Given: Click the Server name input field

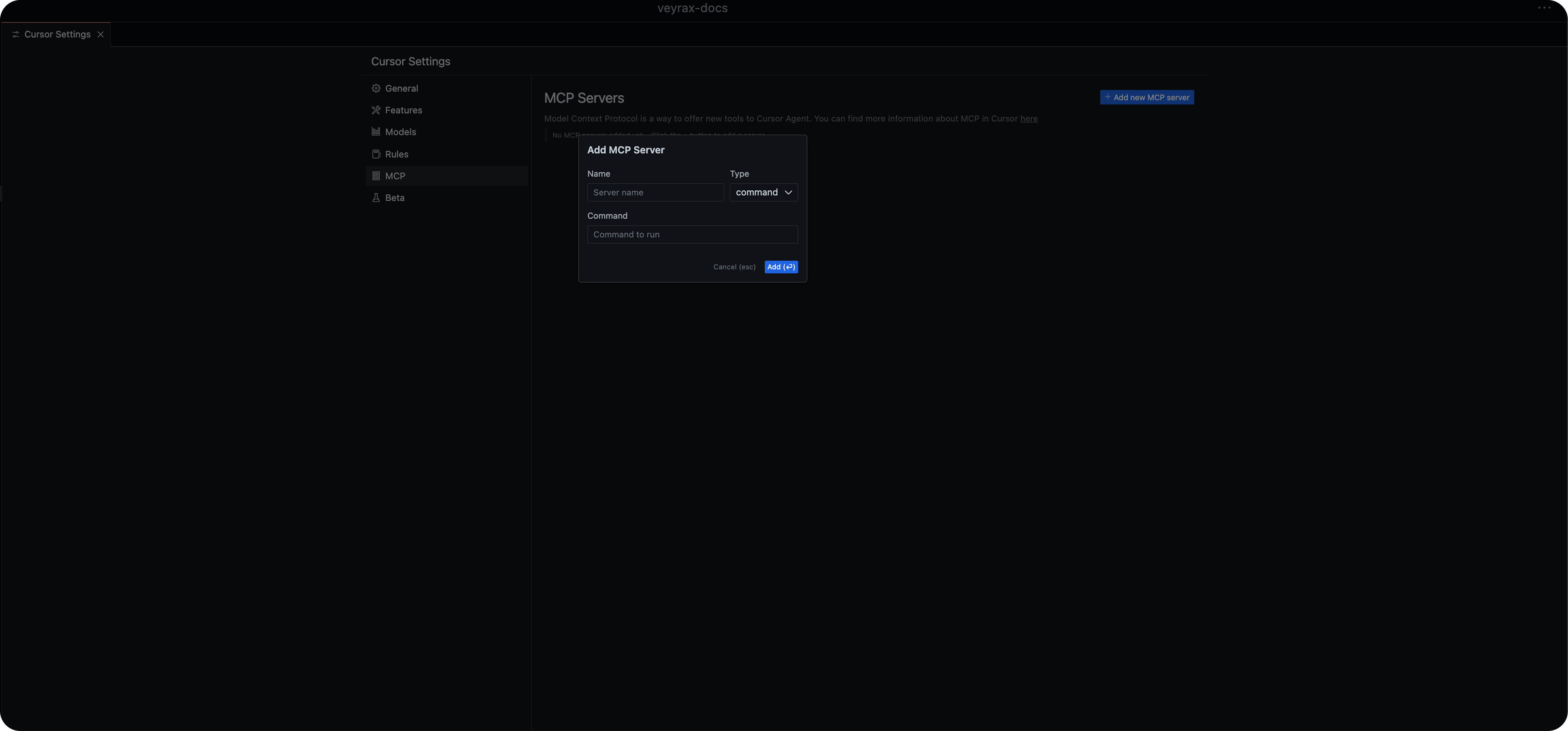Looking at the screenshot, I should pyautogui.click(x=656, y=192).
